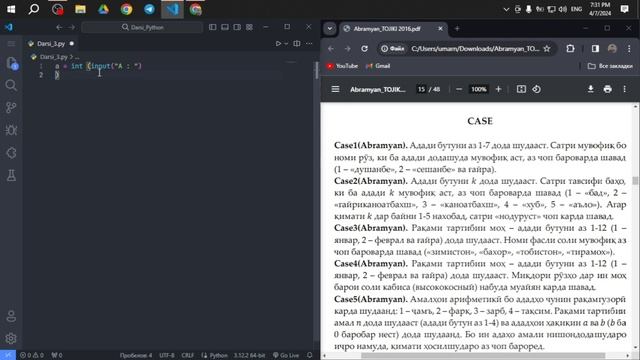Open the Accounts icon in VS Code
This screenshot has height=360, width=640.
(11, 316)
